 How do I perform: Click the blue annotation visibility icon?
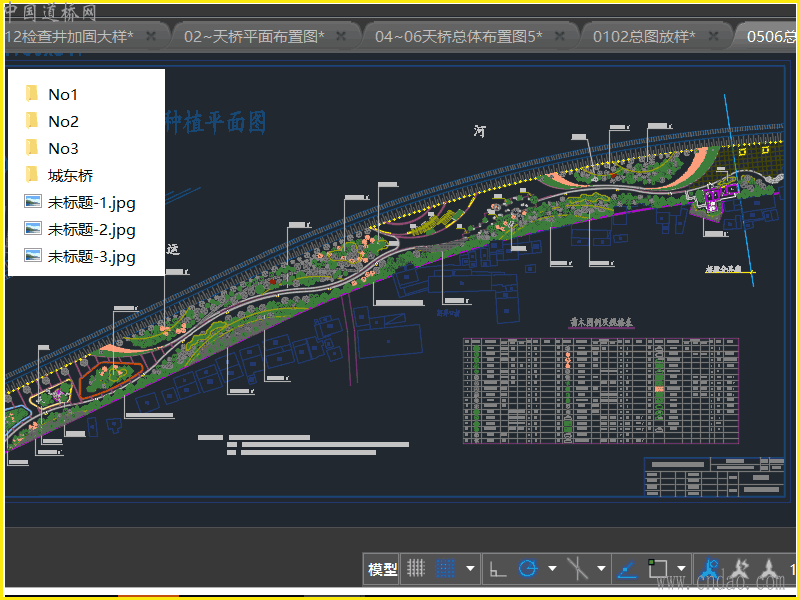click(711, 569)
